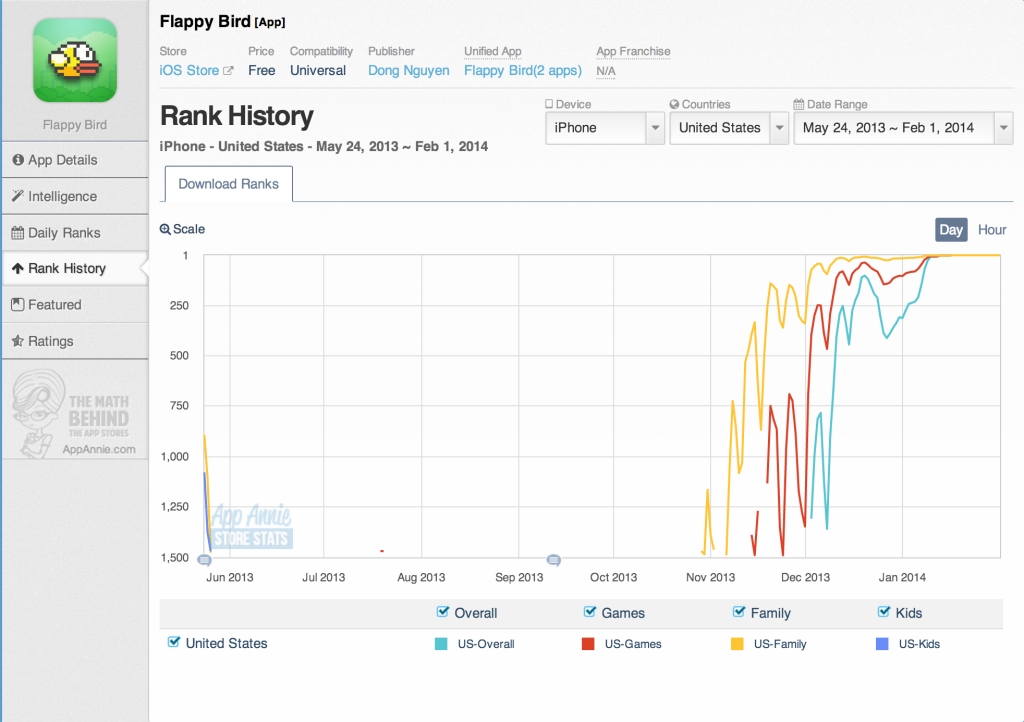Switch the chart to Day view
1024x722 pixels.
coord(951,230)
